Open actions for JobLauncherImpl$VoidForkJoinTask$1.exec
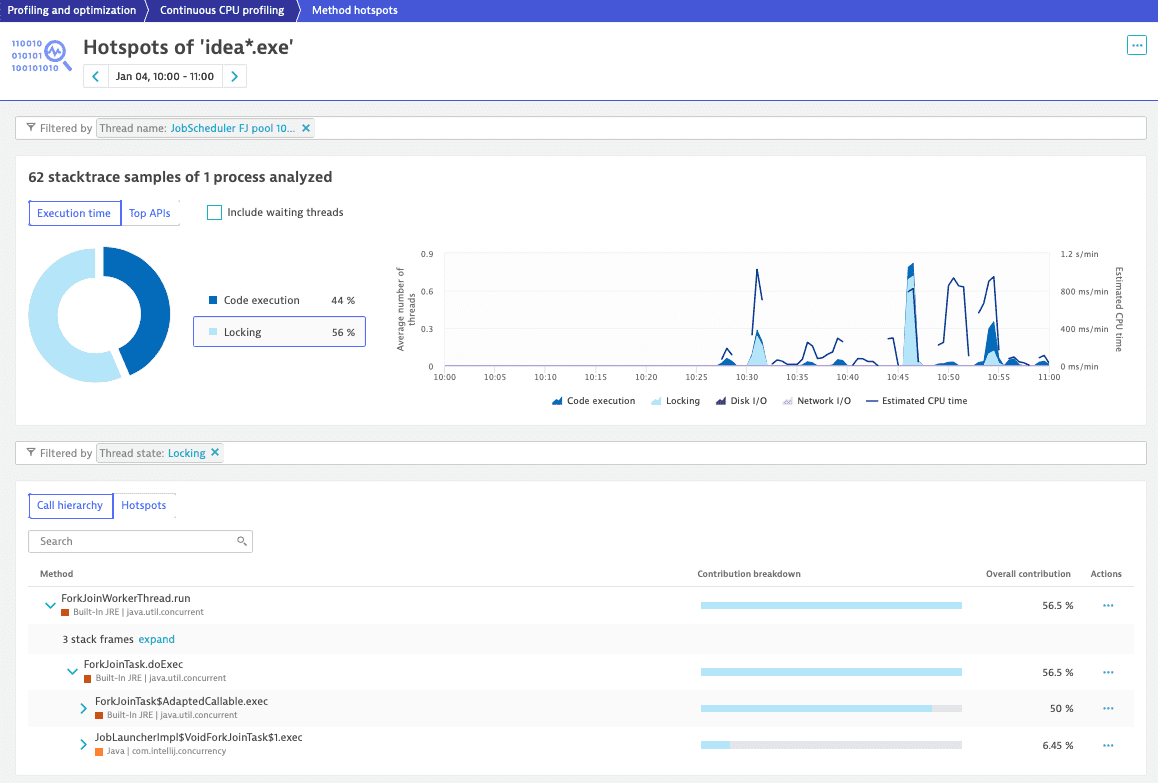Viewport: 1158px width, 783px height. [x=1107, y=745]
